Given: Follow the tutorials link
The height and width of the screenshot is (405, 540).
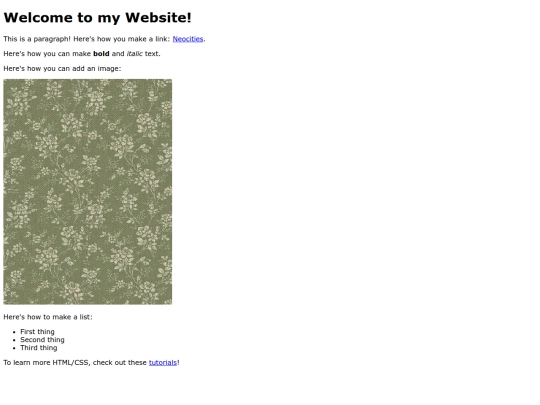Looking at the screenshot, I should [x=163, y=363].
